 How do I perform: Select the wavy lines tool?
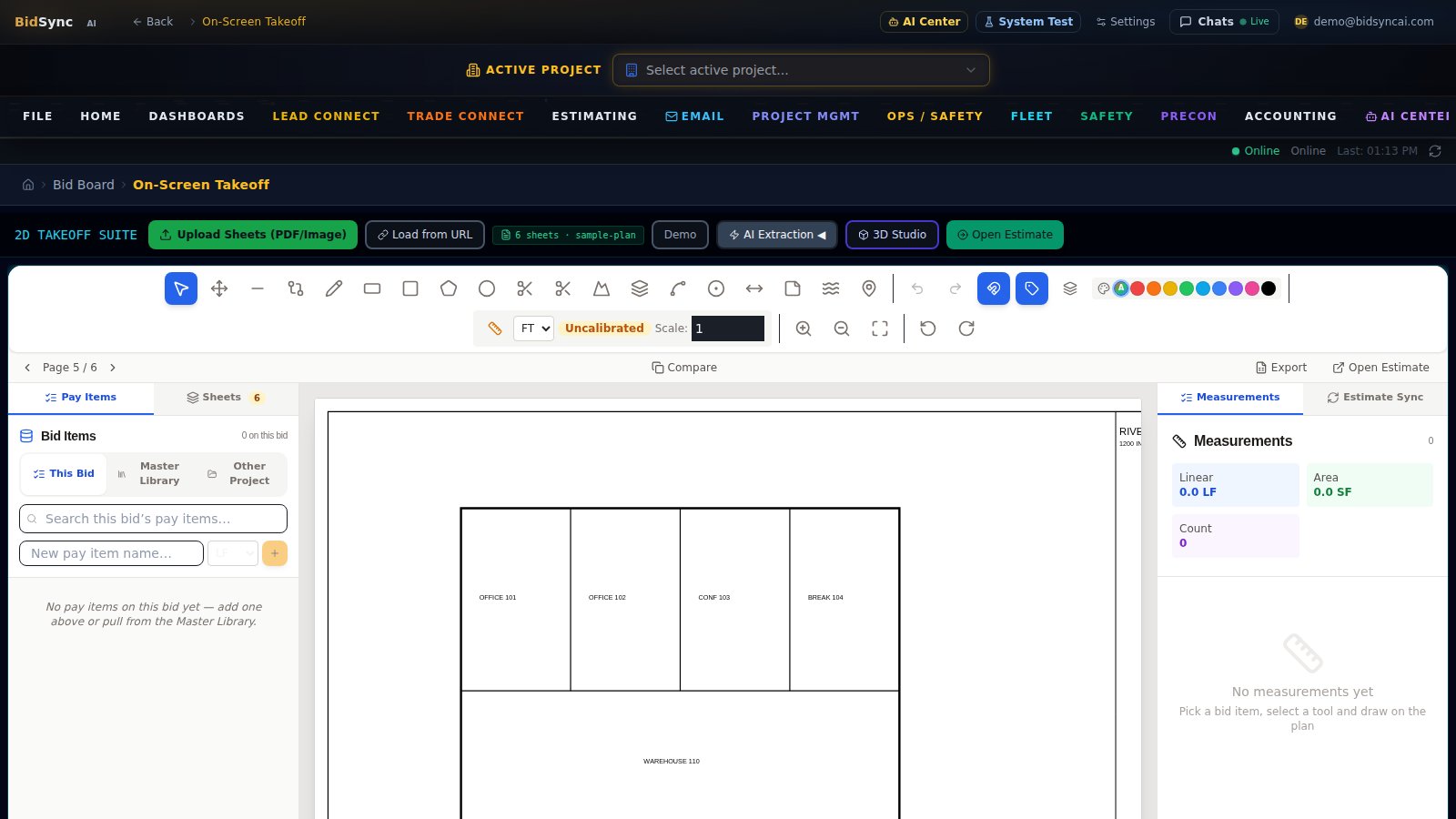[x=831, y=288]
